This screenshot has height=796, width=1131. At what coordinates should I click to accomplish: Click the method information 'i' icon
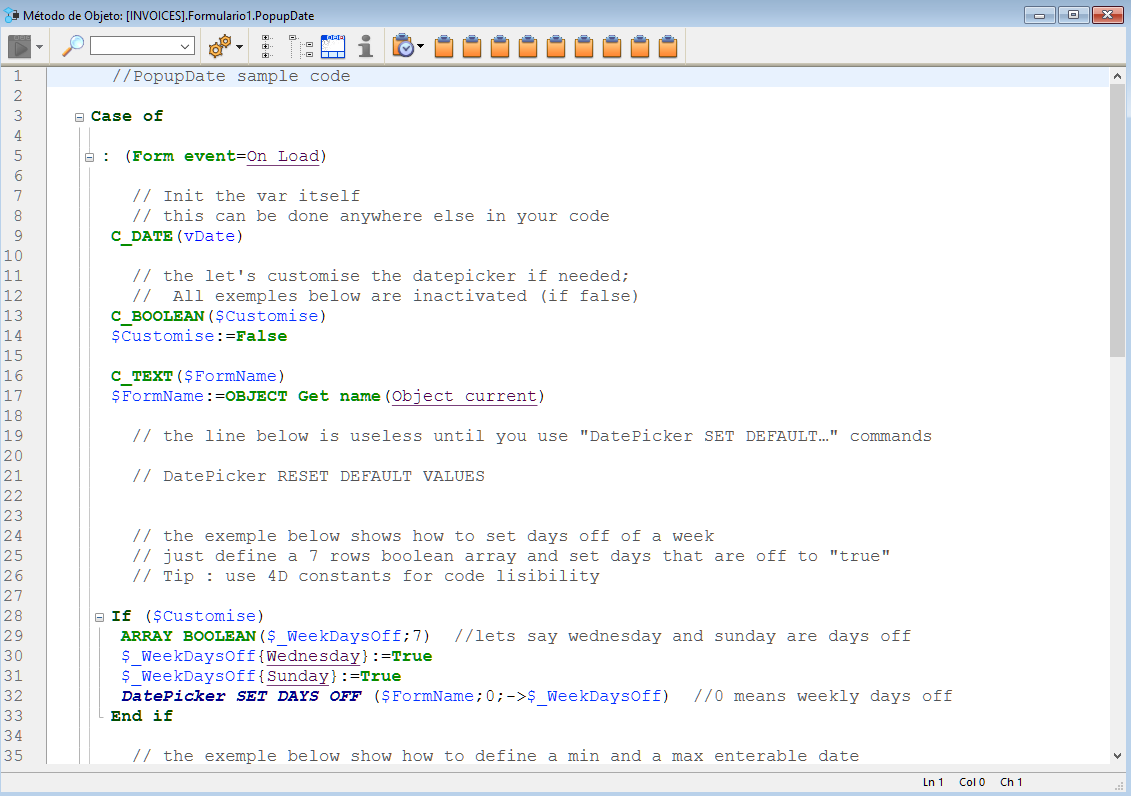coord(366,46)
